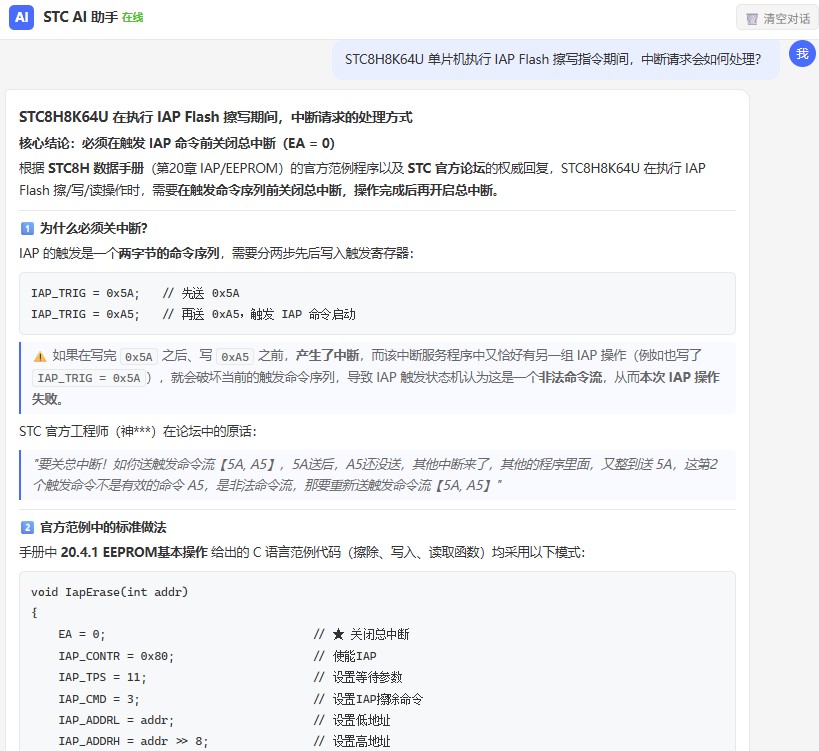
Task: Click the number 2 section badge icon
Action: (x=27, y=527)
